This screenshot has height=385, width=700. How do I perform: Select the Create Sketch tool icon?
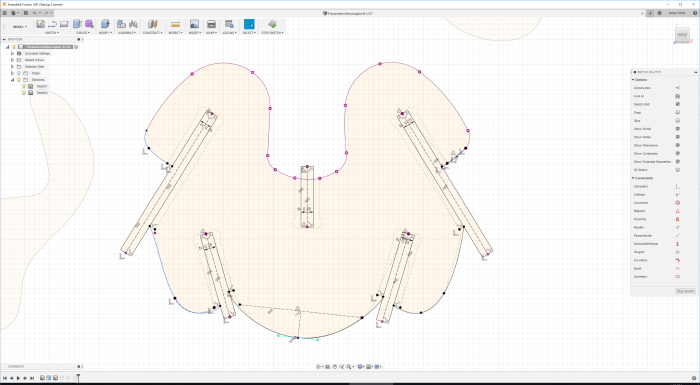(x=41, y=24)
